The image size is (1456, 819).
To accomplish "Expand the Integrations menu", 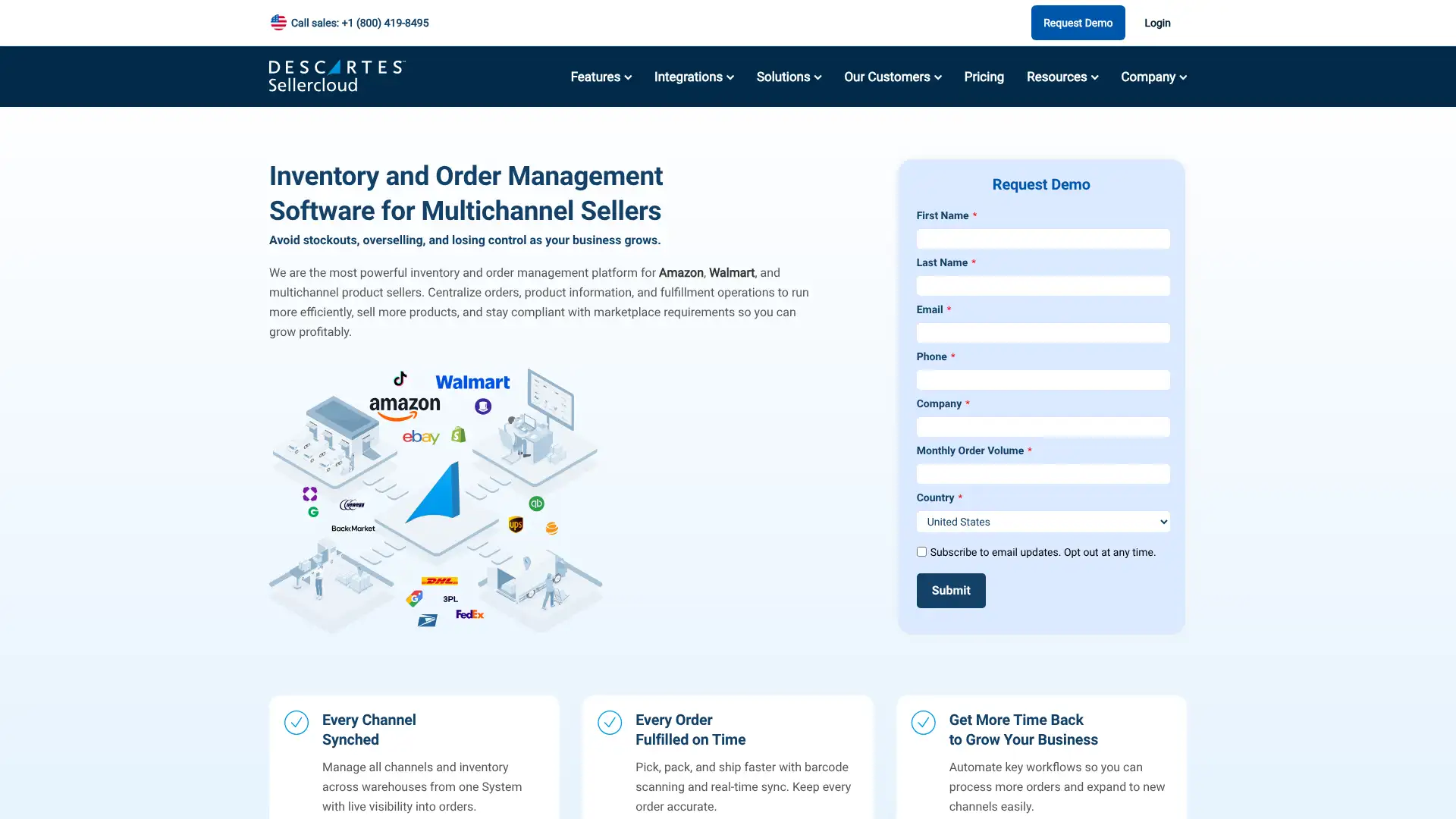I will 694,77.
